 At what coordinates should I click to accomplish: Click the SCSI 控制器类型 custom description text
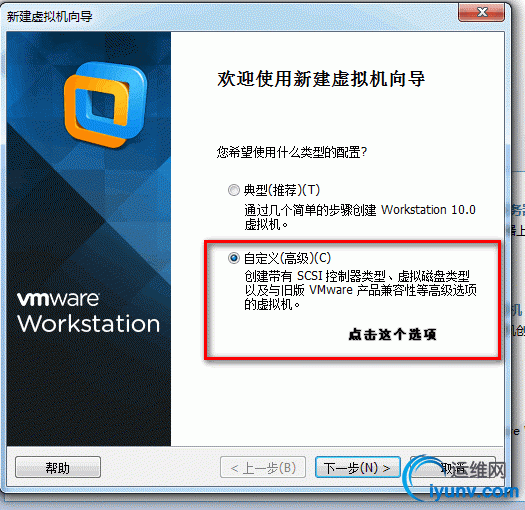[360, 290]
